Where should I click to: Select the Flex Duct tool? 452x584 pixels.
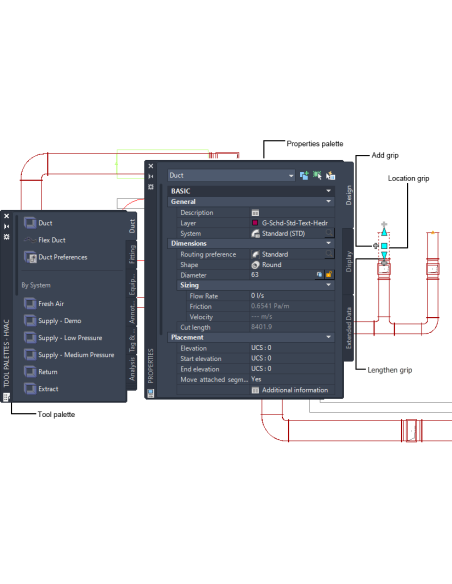(45, 240)
